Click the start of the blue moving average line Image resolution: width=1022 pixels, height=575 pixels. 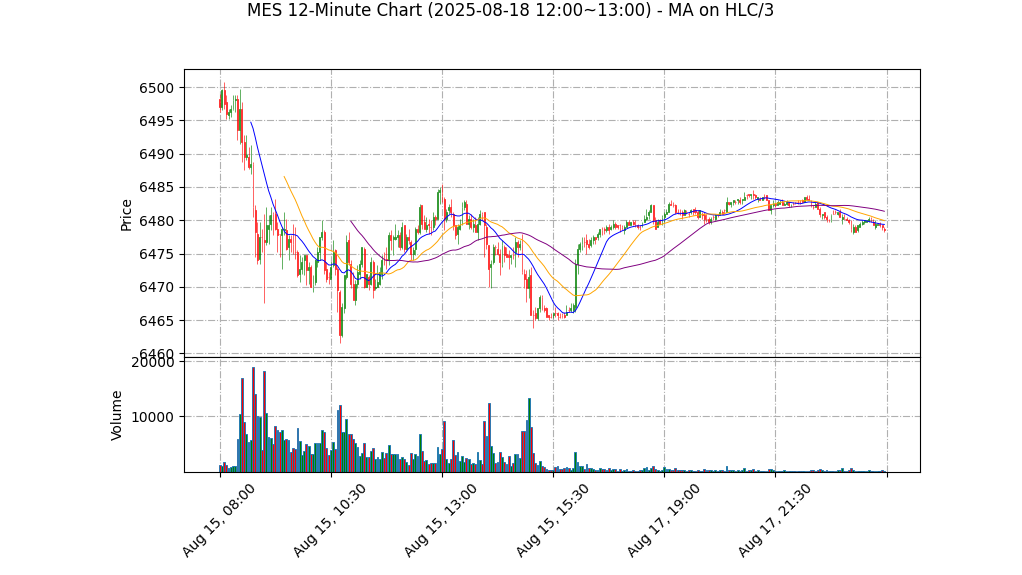point(251,122)
